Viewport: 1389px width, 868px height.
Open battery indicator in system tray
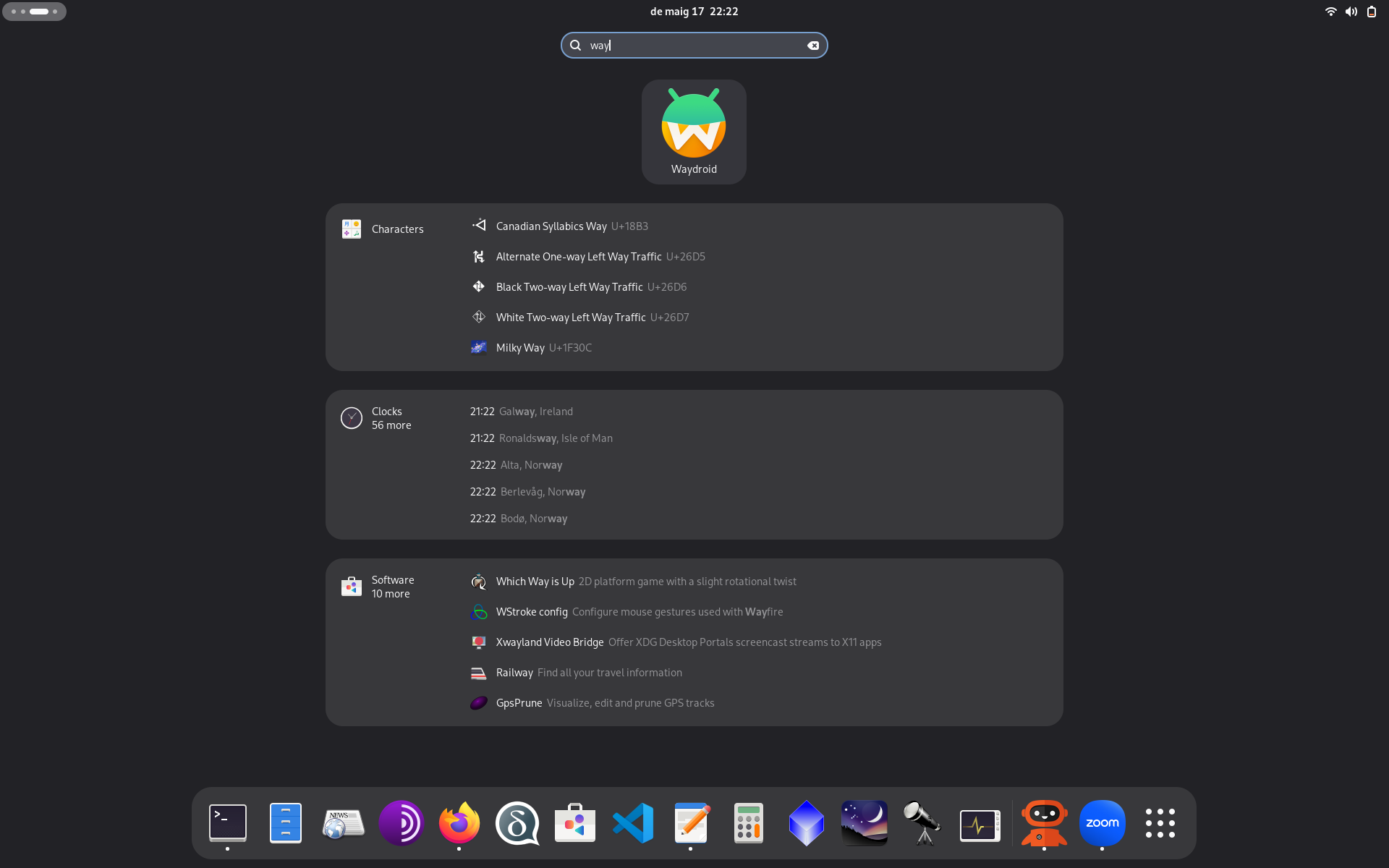(x=1371, y=12)
